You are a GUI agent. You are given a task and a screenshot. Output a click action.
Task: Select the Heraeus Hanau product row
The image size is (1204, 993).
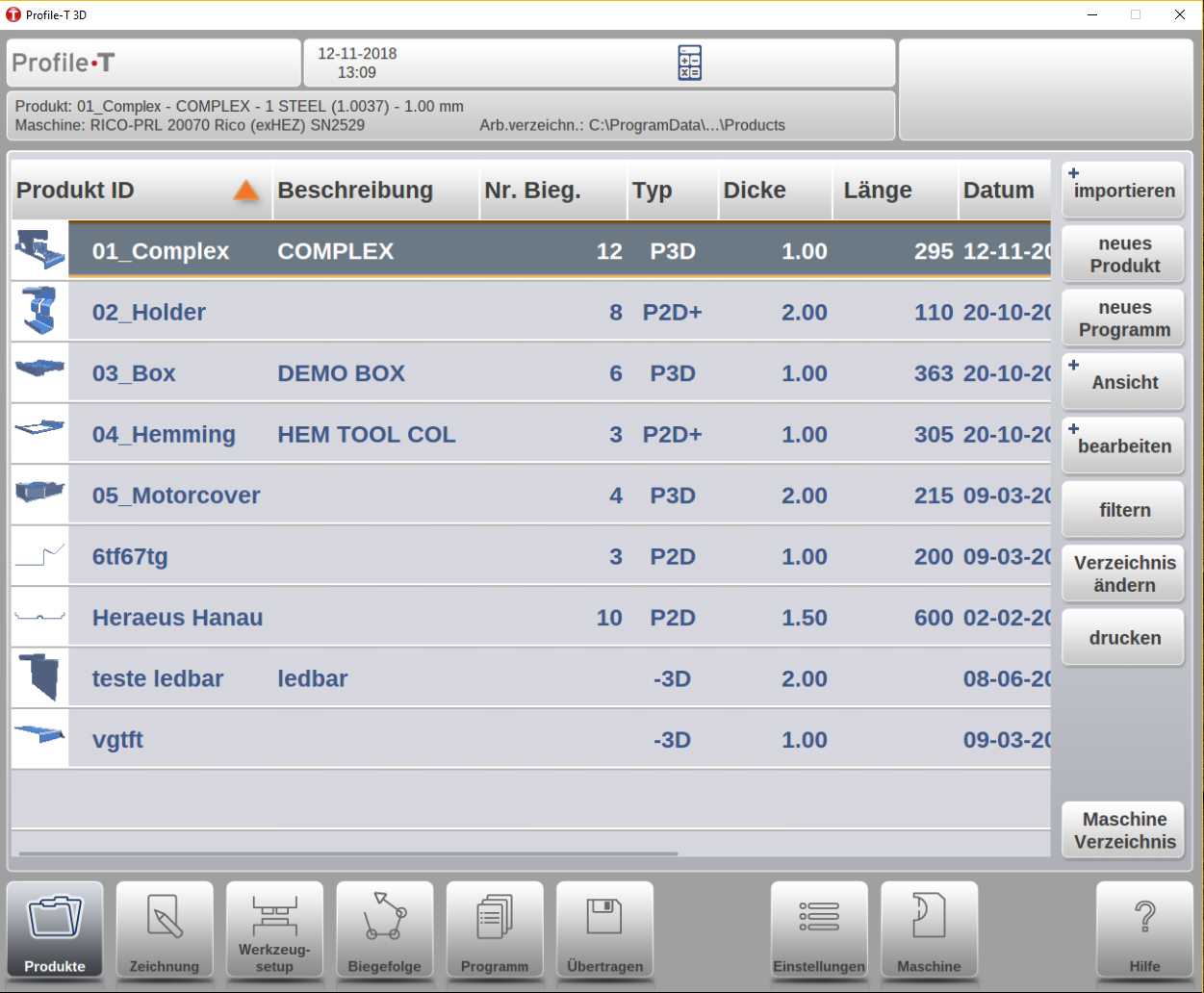(529, 618)
